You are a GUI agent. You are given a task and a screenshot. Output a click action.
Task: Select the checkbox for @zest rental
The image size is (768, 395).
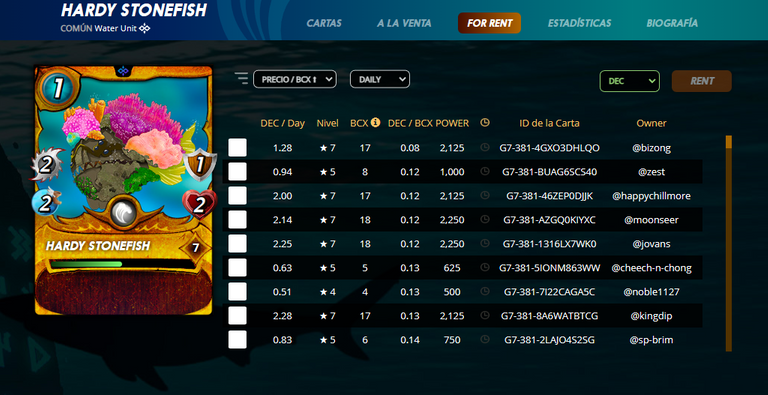pyautogui.click(x=238, y=172)
